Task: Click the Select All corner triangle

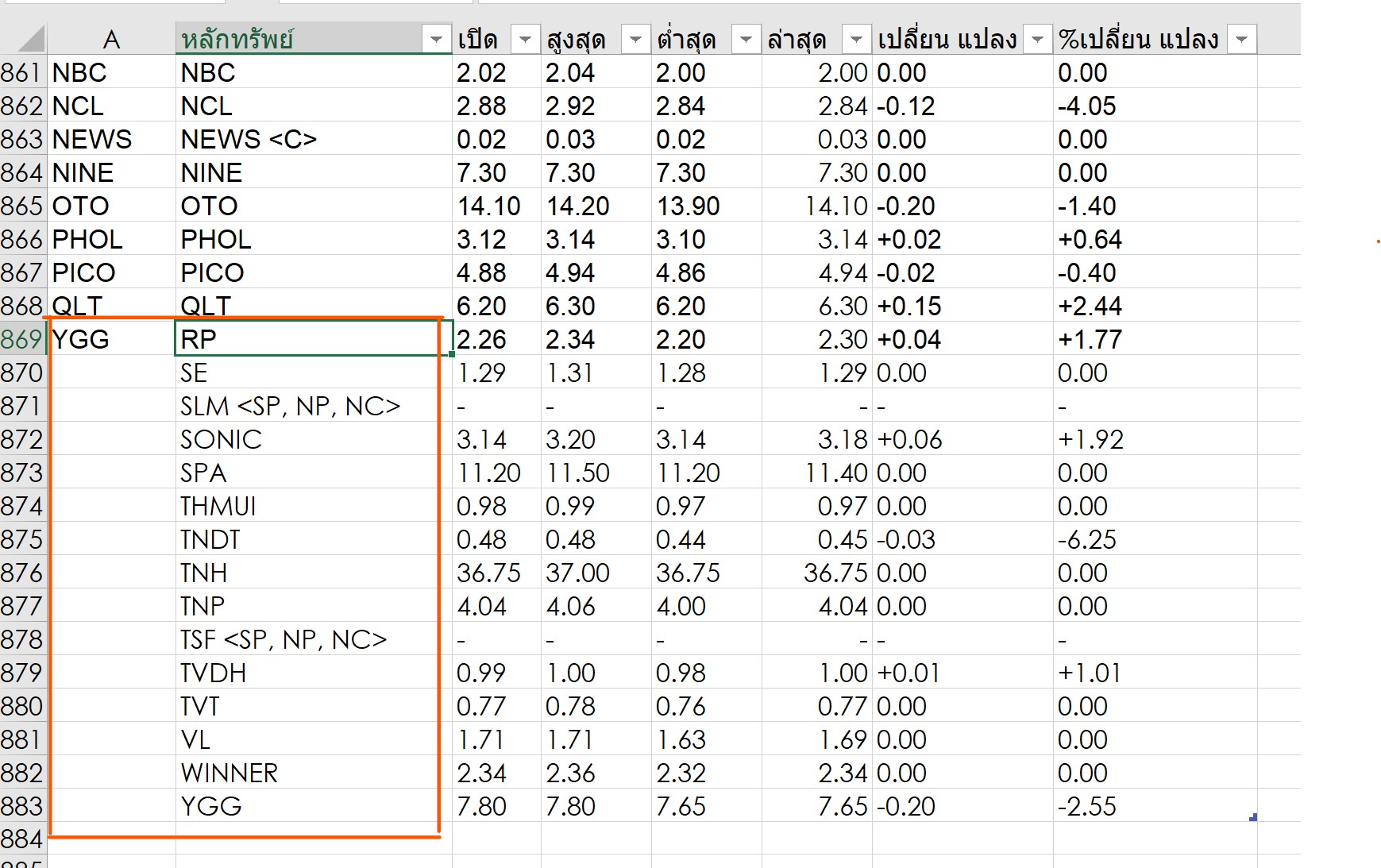Action: pyautogui.click(x=30, y=39)
